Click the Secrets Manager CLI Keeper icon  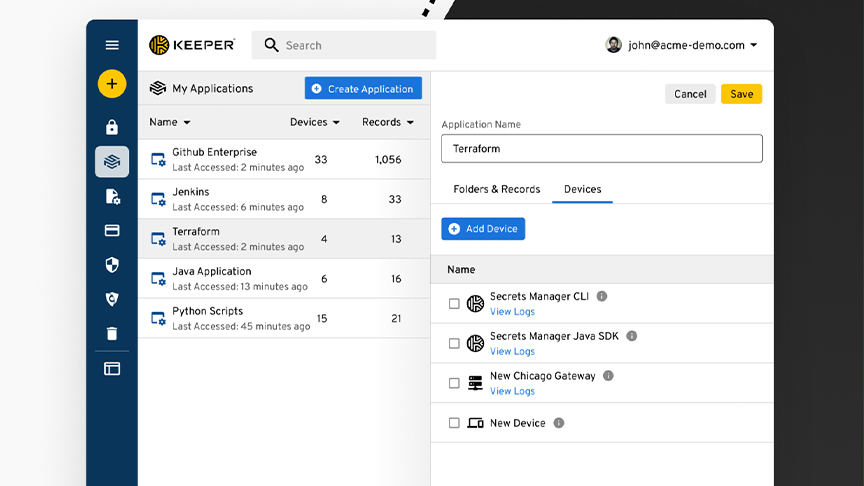click(x=475, y=304)
